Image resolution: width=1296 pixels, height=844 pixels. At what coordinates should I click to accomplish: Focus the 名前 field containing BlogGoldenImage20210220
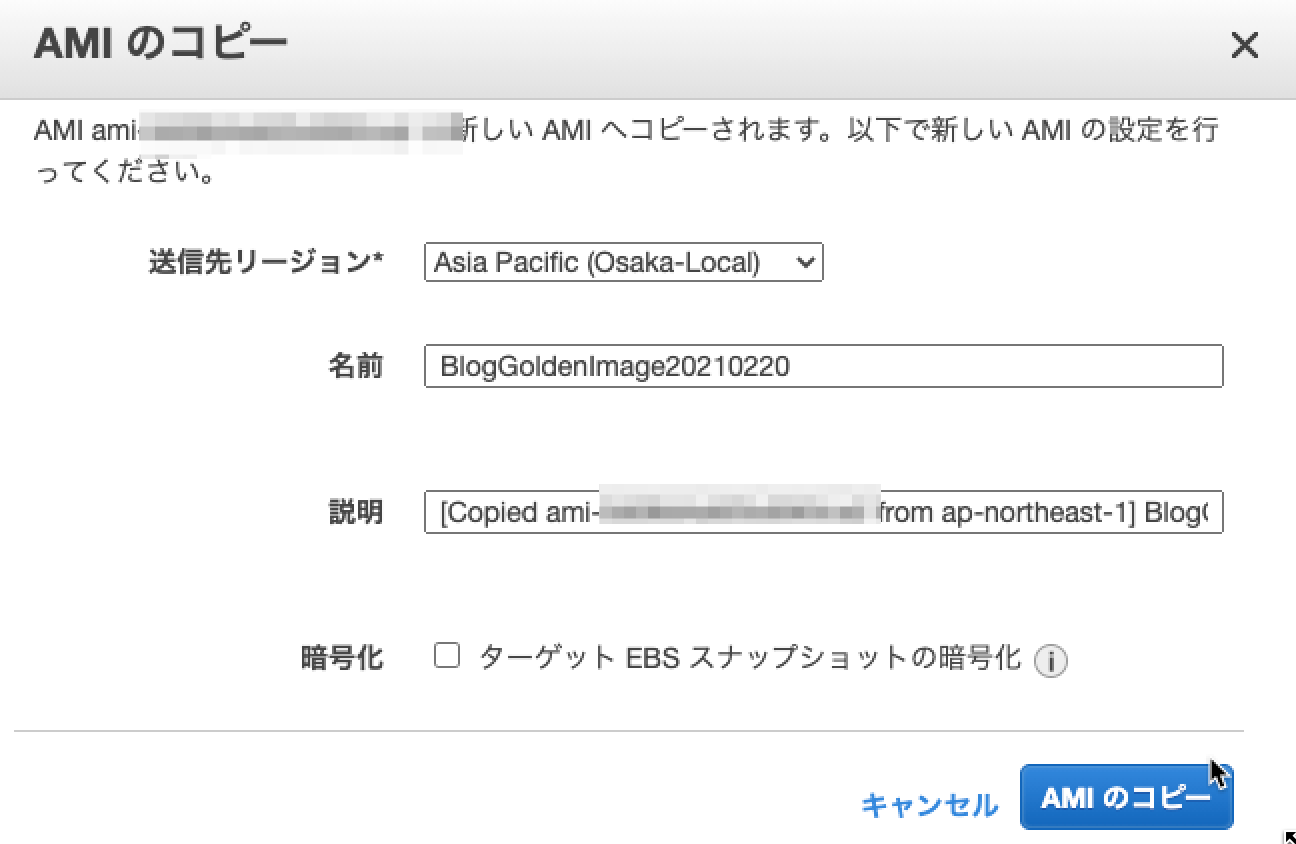(x=823, y=366)
